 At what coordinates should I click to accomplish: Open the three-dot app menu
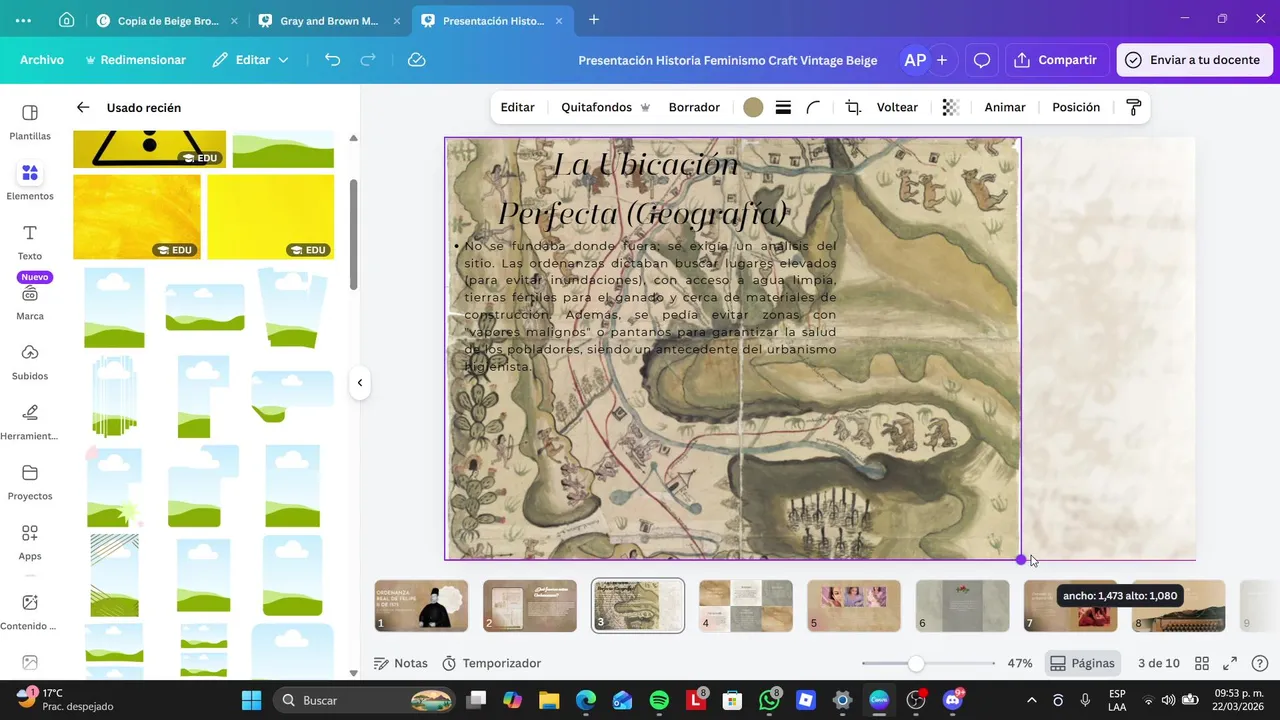(23, 20)
